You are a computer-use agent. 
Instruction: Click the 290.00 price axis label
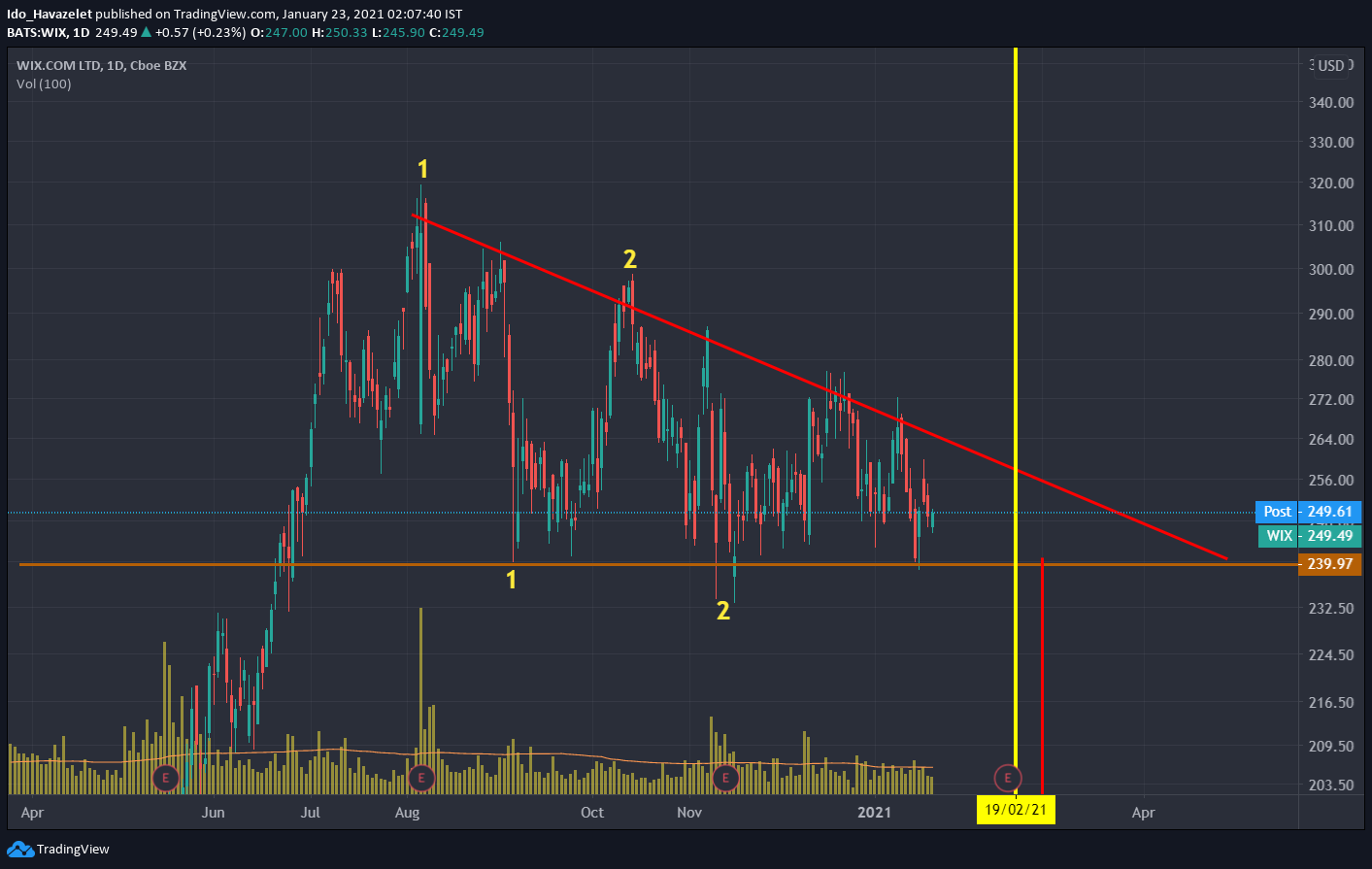click(1331, 314)
